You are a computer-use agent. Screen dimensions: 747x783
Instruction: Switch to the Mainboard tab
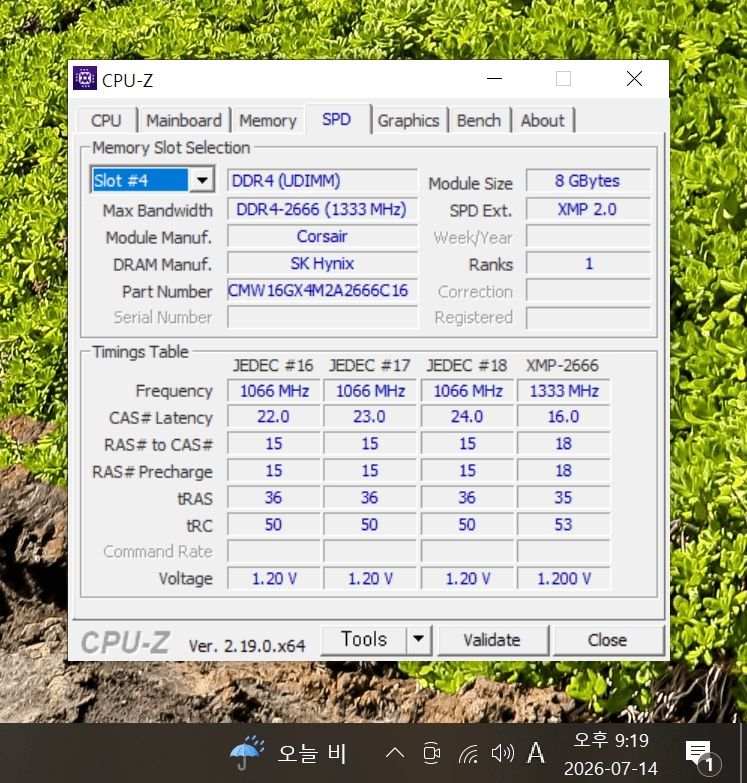[x=184, y=120]
